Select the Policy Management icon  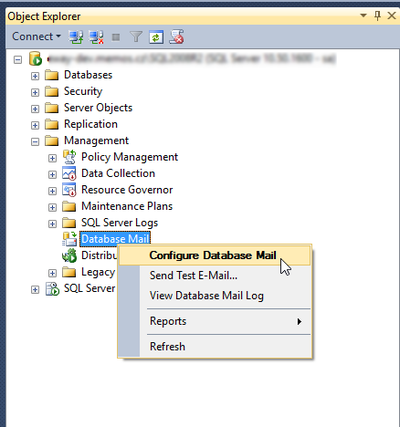pos(69,157)
